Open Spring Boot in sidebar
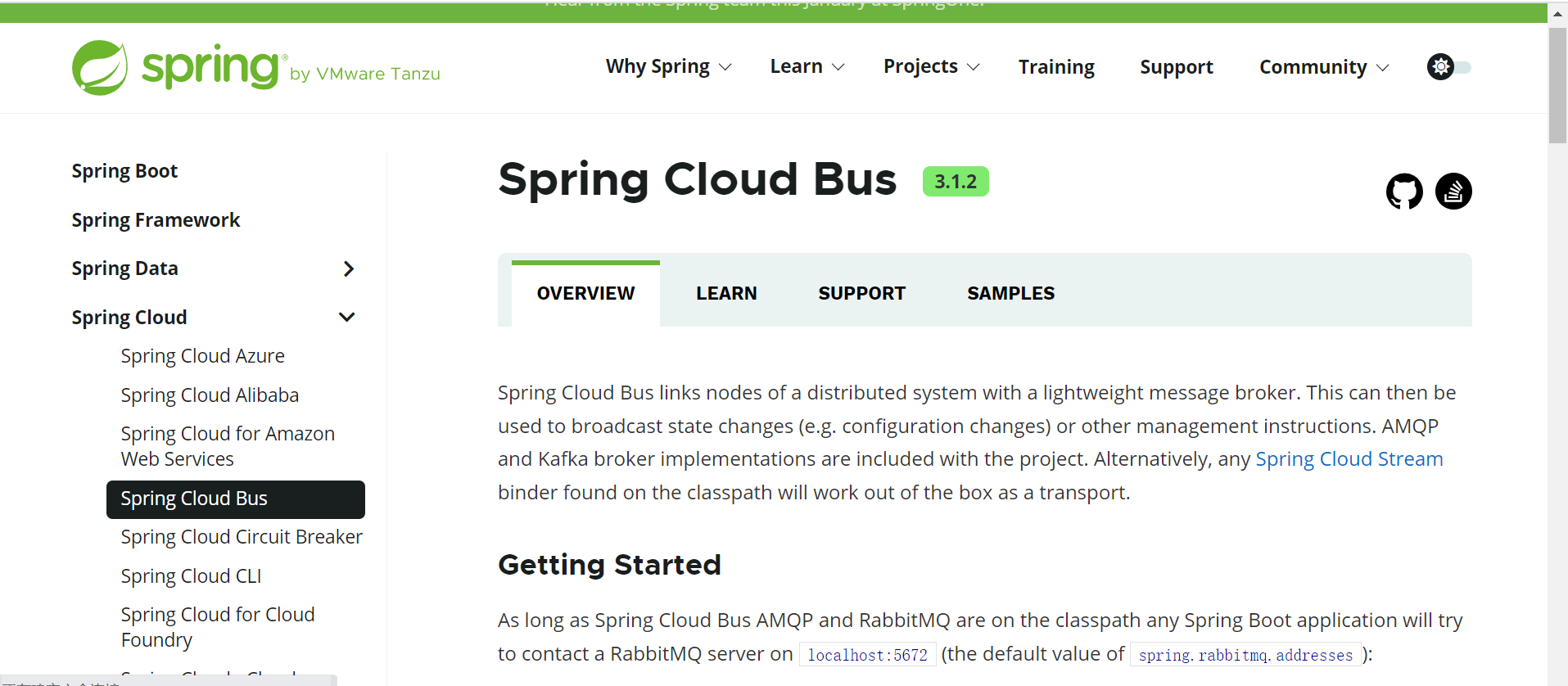This screenshot has height=686, width=1568. 124,171
